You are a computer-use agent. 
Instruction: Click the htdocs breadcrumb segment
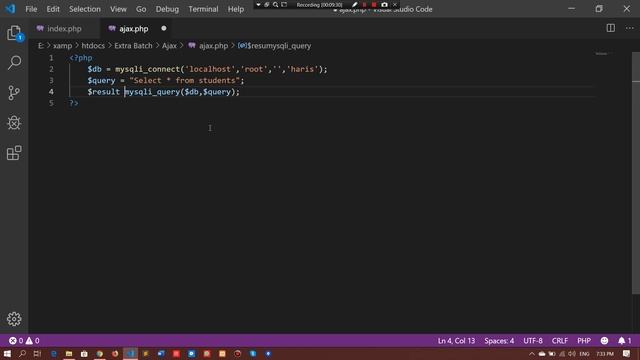[x=93, y=46]
